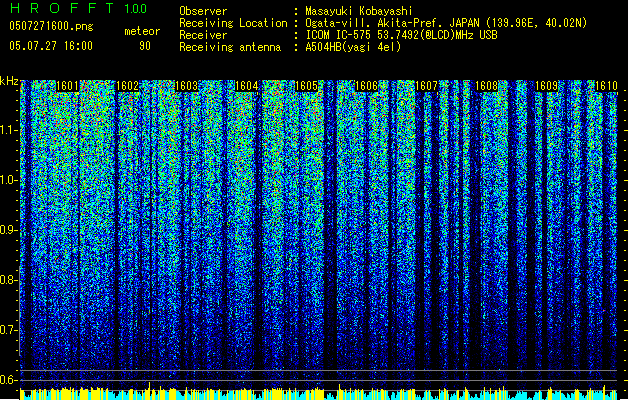Select the antenna value A504HB(yagi 4el)
This screenshot has width=629, height=400.
[x=353, y=47]
